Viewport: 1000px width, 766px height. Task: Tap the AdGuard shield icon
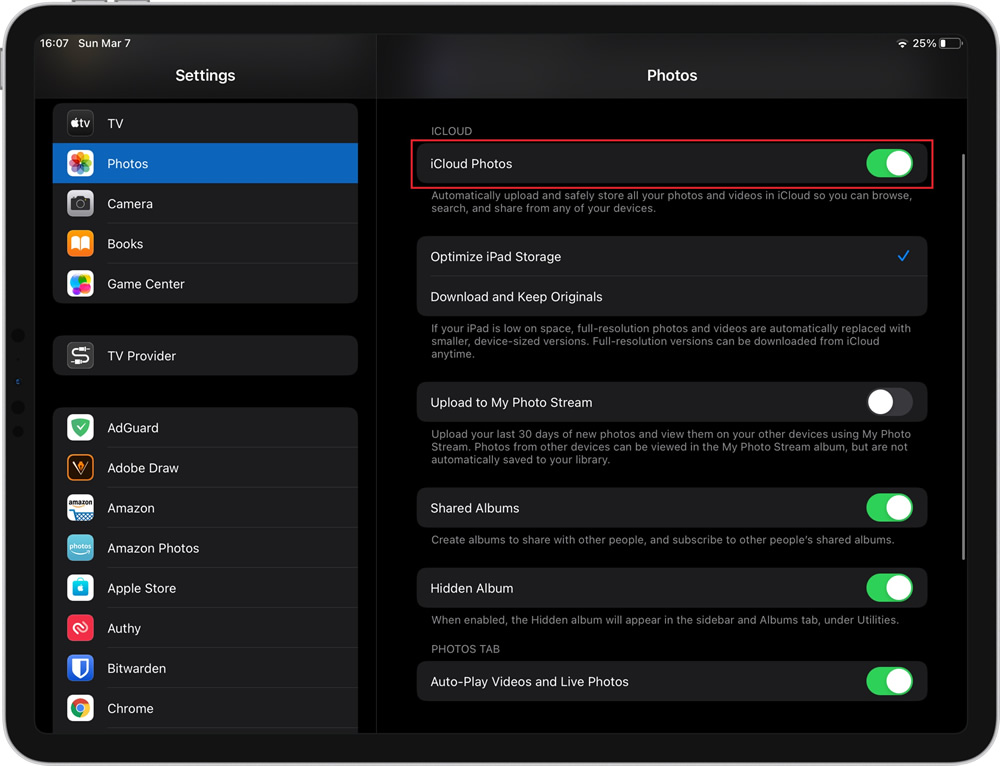point(80,427)
